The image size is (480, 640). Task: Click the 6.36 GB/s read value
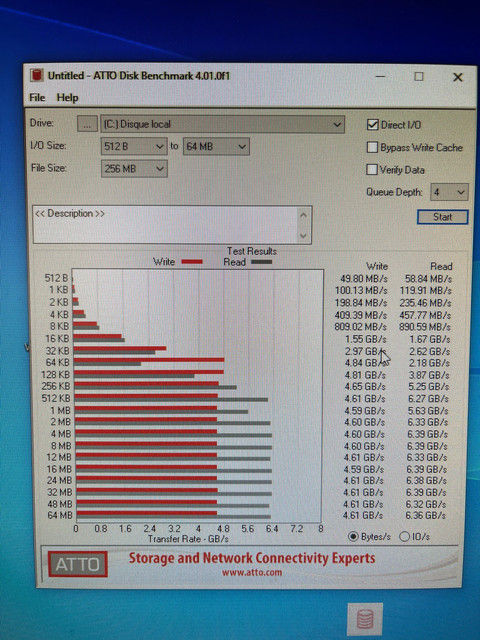coord(426,516)
